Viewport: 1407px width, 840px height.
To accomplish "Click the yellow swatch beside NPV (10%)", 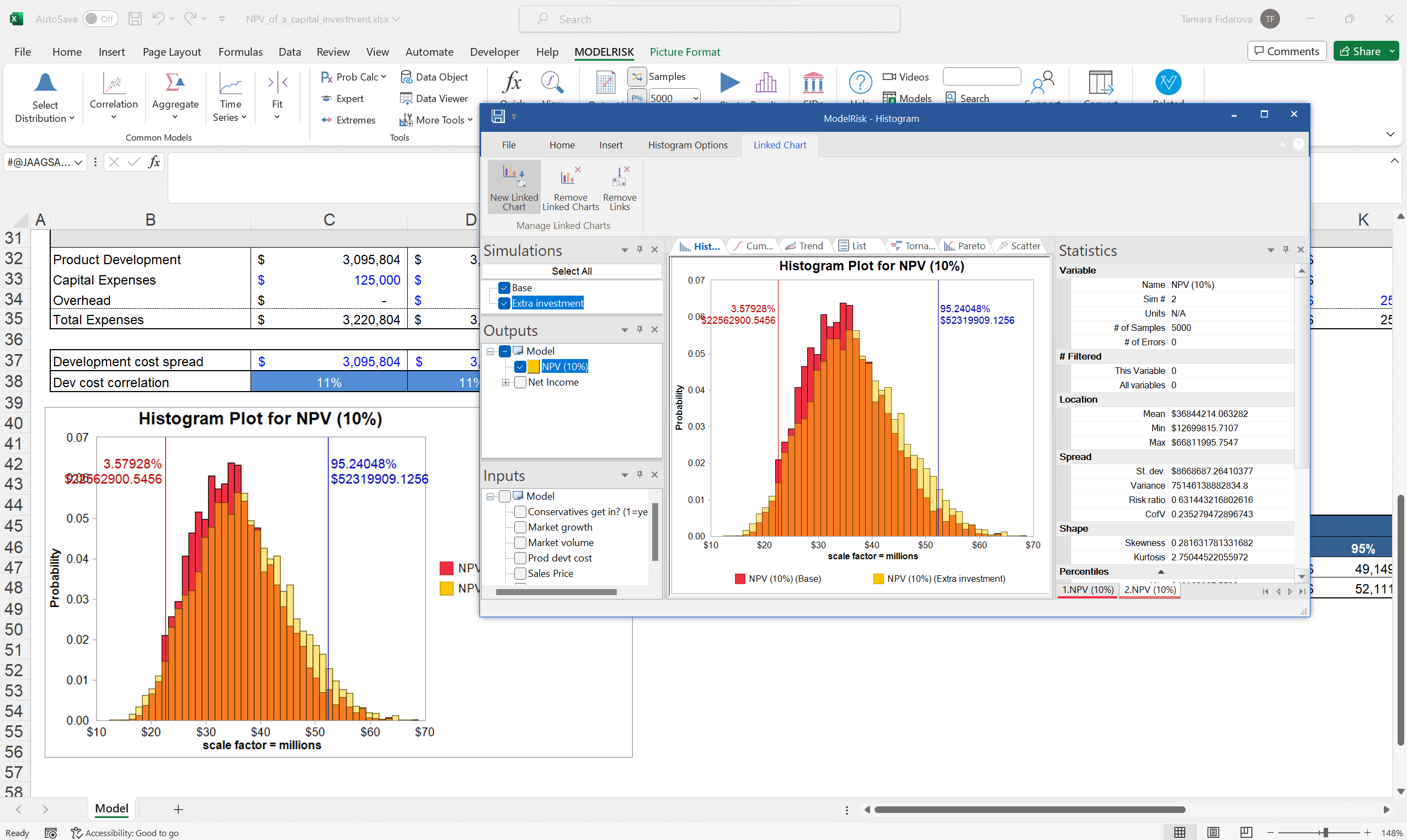I will pyautogui.click(x=534, y=366).
